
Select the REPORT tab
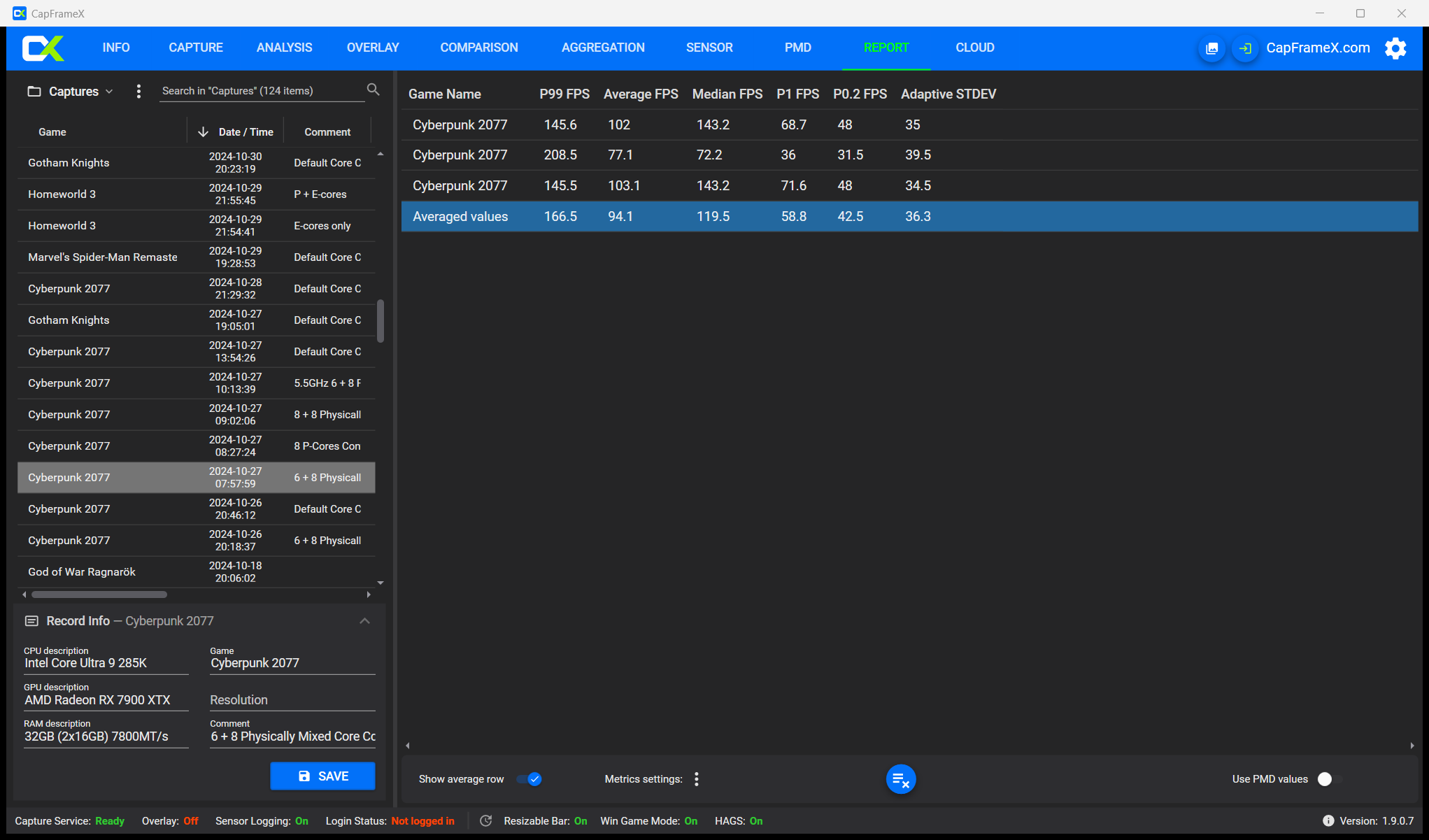click(x=886, y=48)
